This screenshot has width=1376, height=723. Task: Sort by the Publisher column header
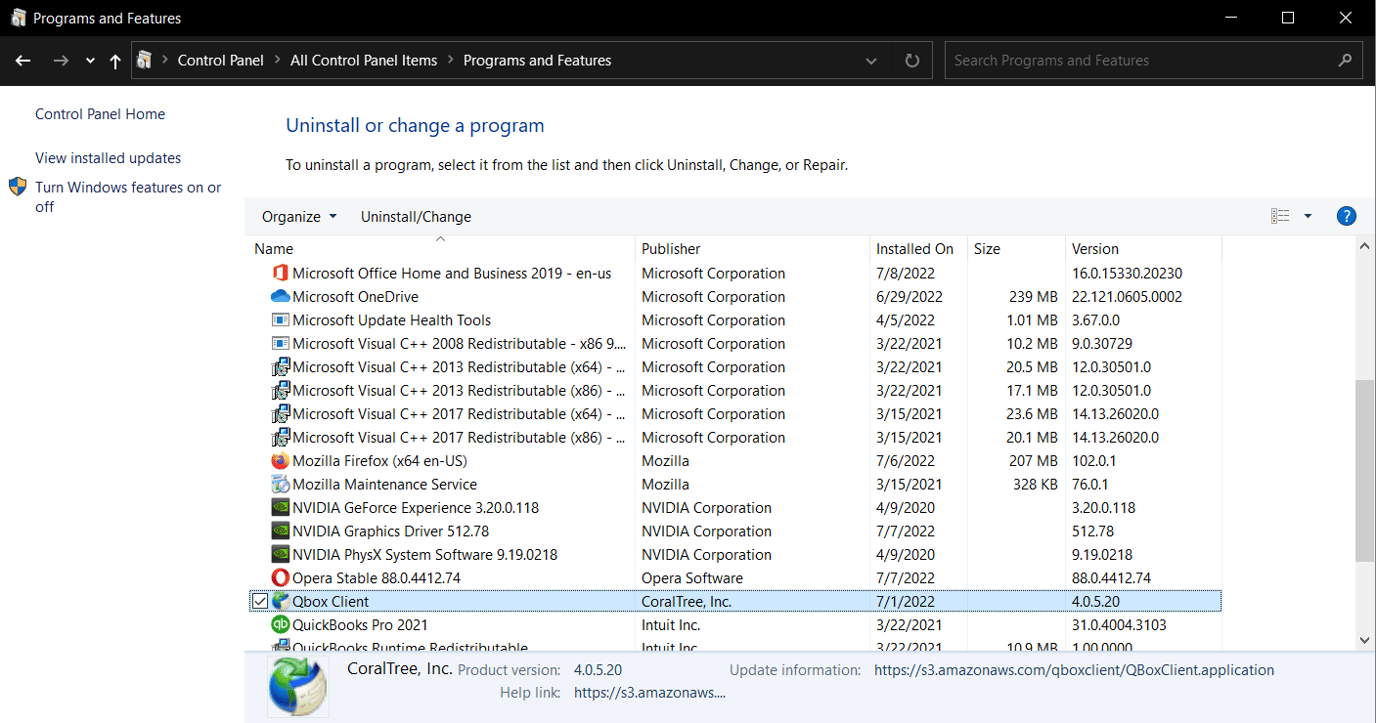pos(671,249)
